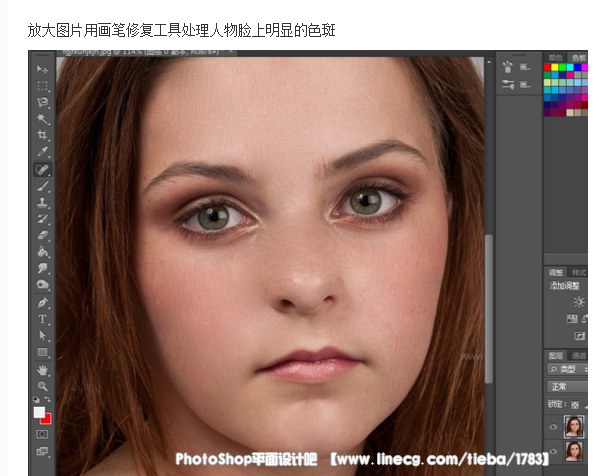The width and height of the screenshot is (599, 476).
Task: Select the Sponge tool
Action: click(42, 285)
